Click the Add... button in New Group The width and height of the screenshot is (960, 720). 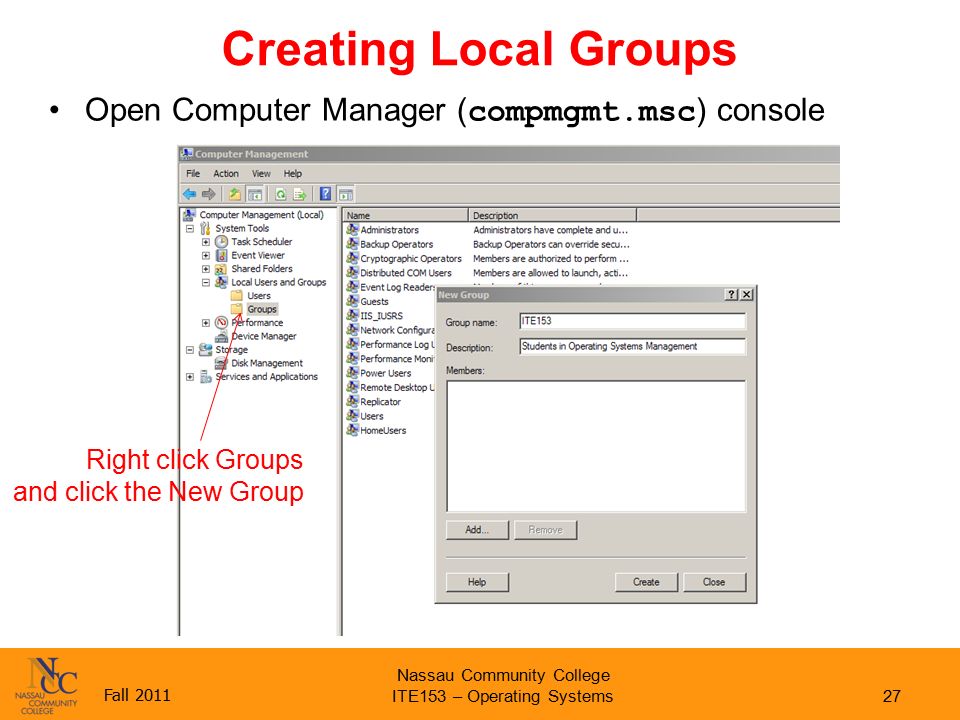tap(478, 530)
